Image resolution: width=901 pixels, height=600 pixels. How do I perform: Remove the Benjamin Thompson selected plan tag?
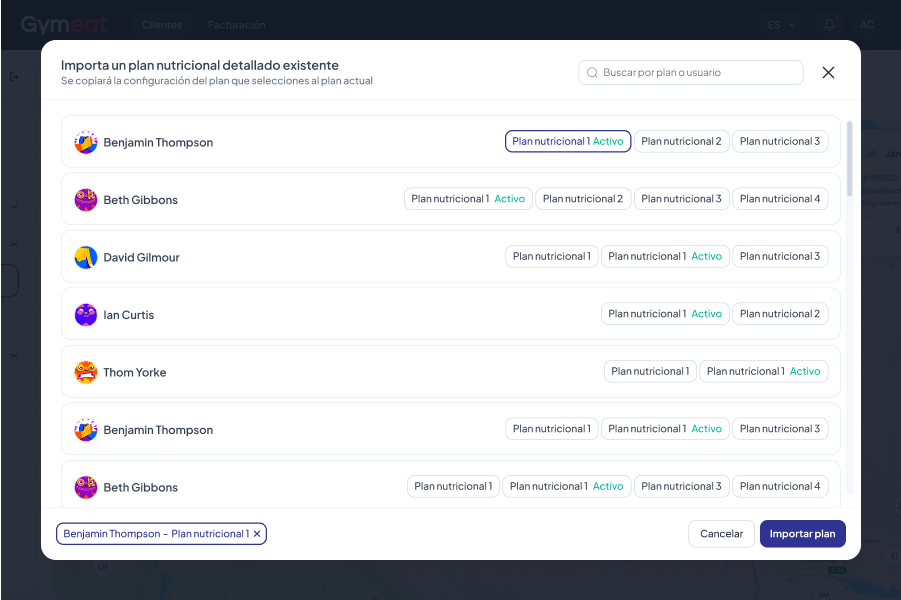(257, 534)
